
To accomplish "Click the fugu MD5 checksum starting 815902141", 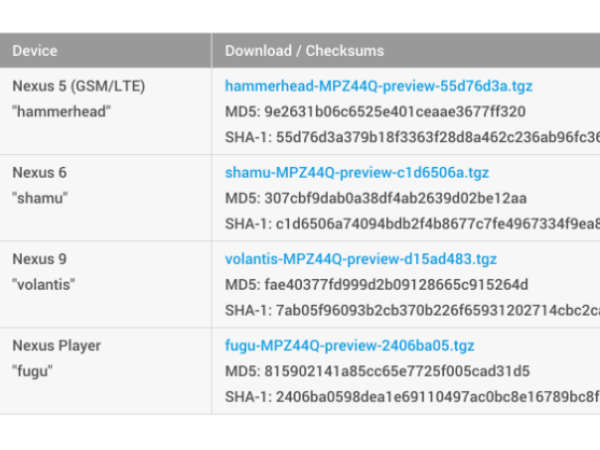I will (x=398, y=371).
